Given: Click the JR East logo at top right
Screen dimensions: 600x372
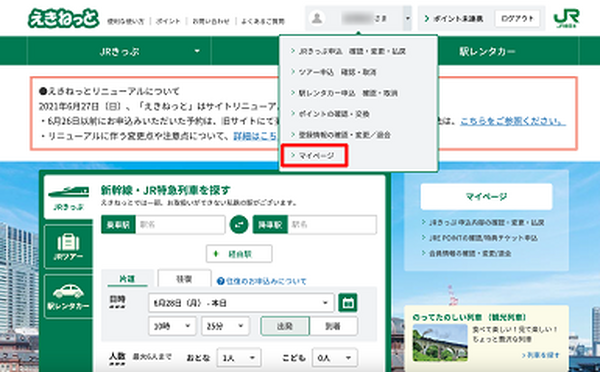Looking at the screenshot, I should pos(566,18).
